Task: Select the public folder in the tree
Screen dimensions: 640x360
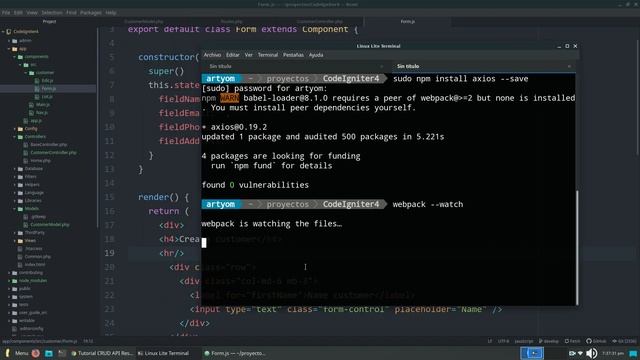Action: tap(24, 289)
